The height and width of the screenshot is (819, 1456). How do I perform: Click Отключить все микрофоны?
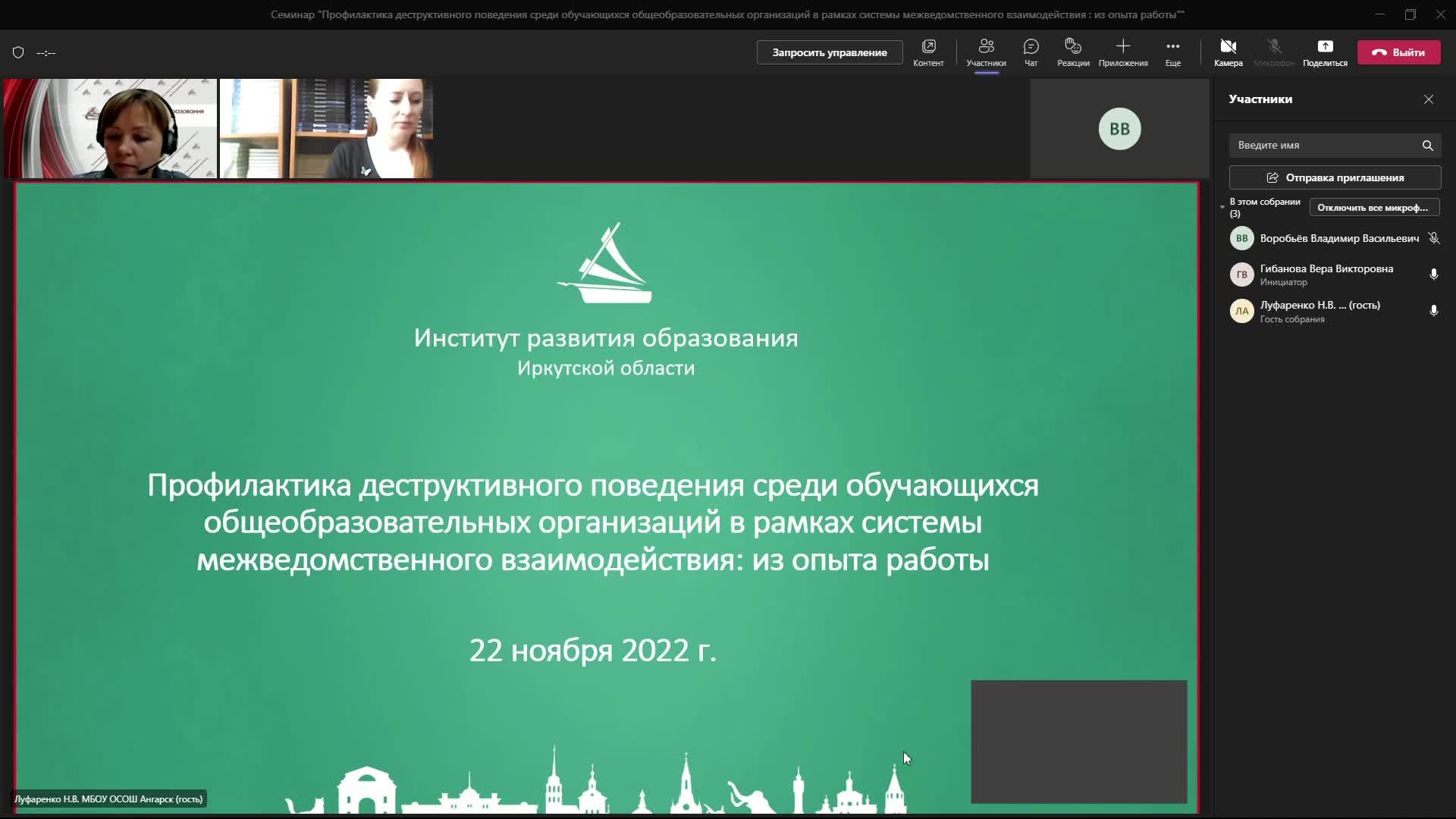(1374, 206)
